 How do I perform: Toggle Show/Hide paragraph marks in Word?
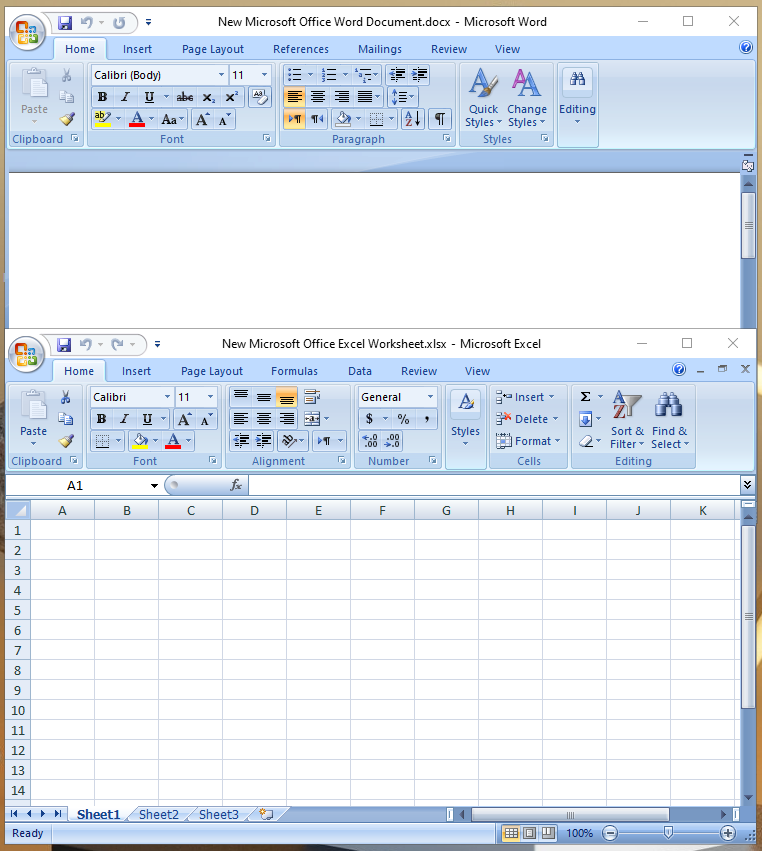click(440, 119)
